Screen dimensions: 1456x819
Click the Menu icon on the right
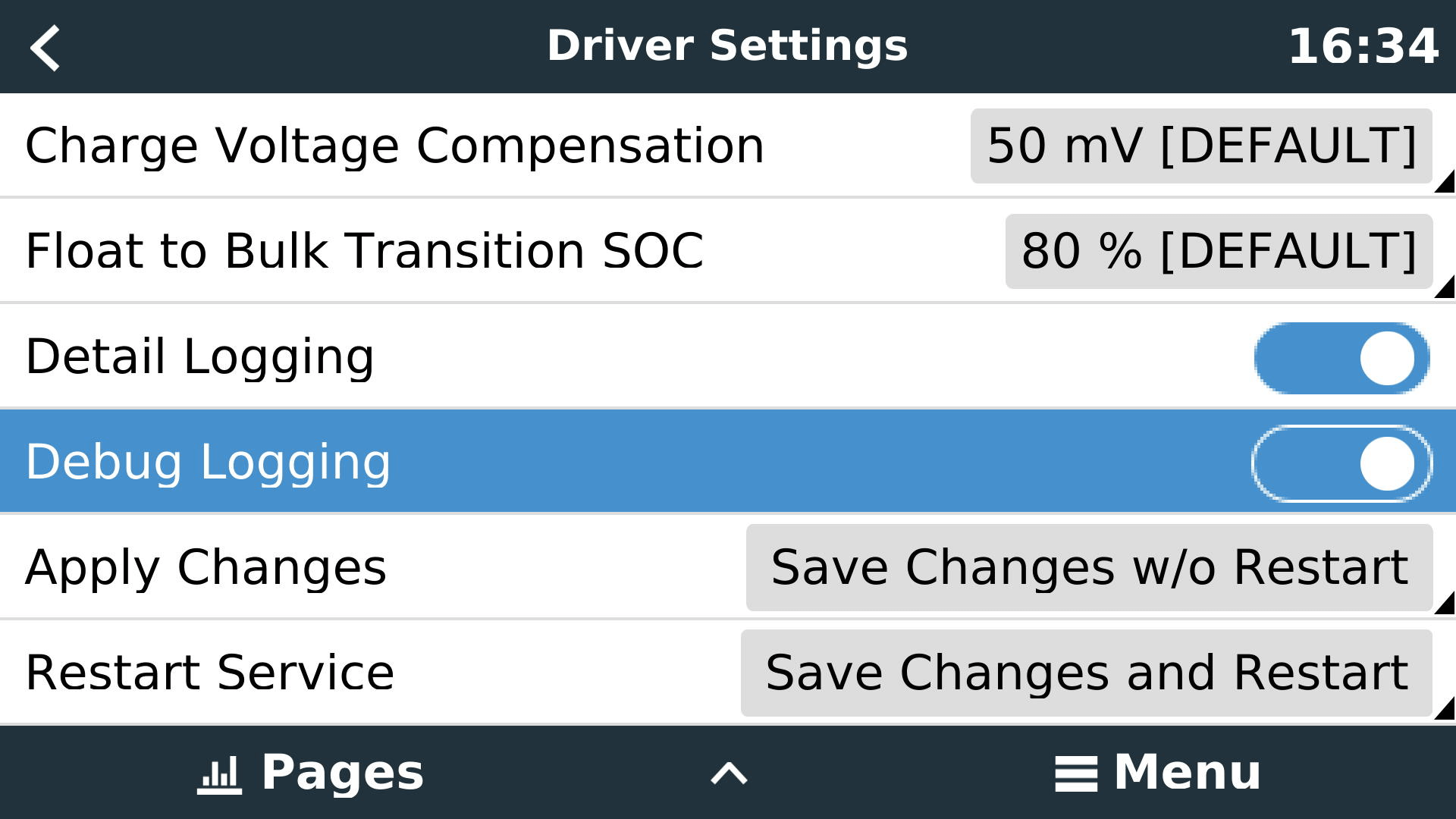(x=1076, y=772)
